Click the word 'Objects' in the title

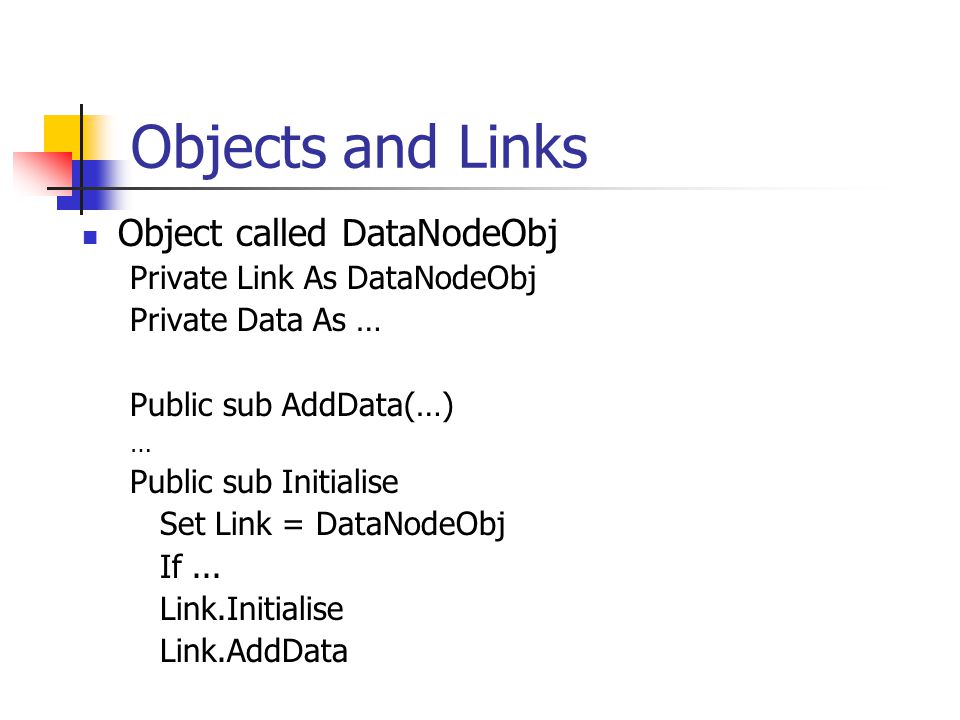coord(228,149)
